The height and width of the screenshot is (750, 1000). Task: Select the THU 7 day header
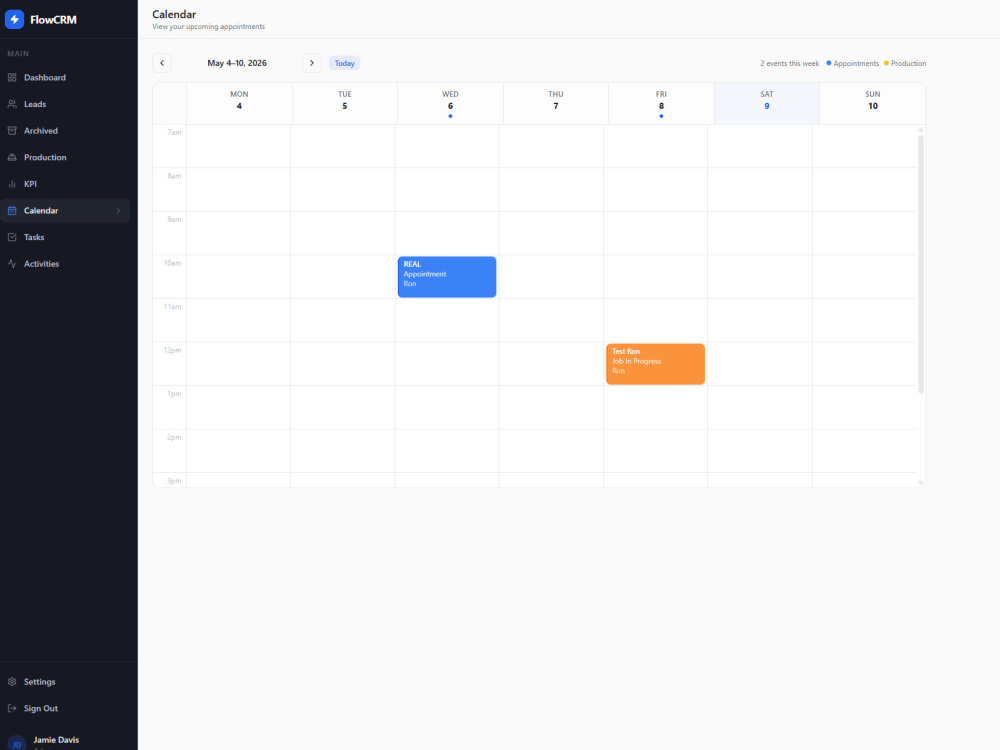[x=555, y=103]
